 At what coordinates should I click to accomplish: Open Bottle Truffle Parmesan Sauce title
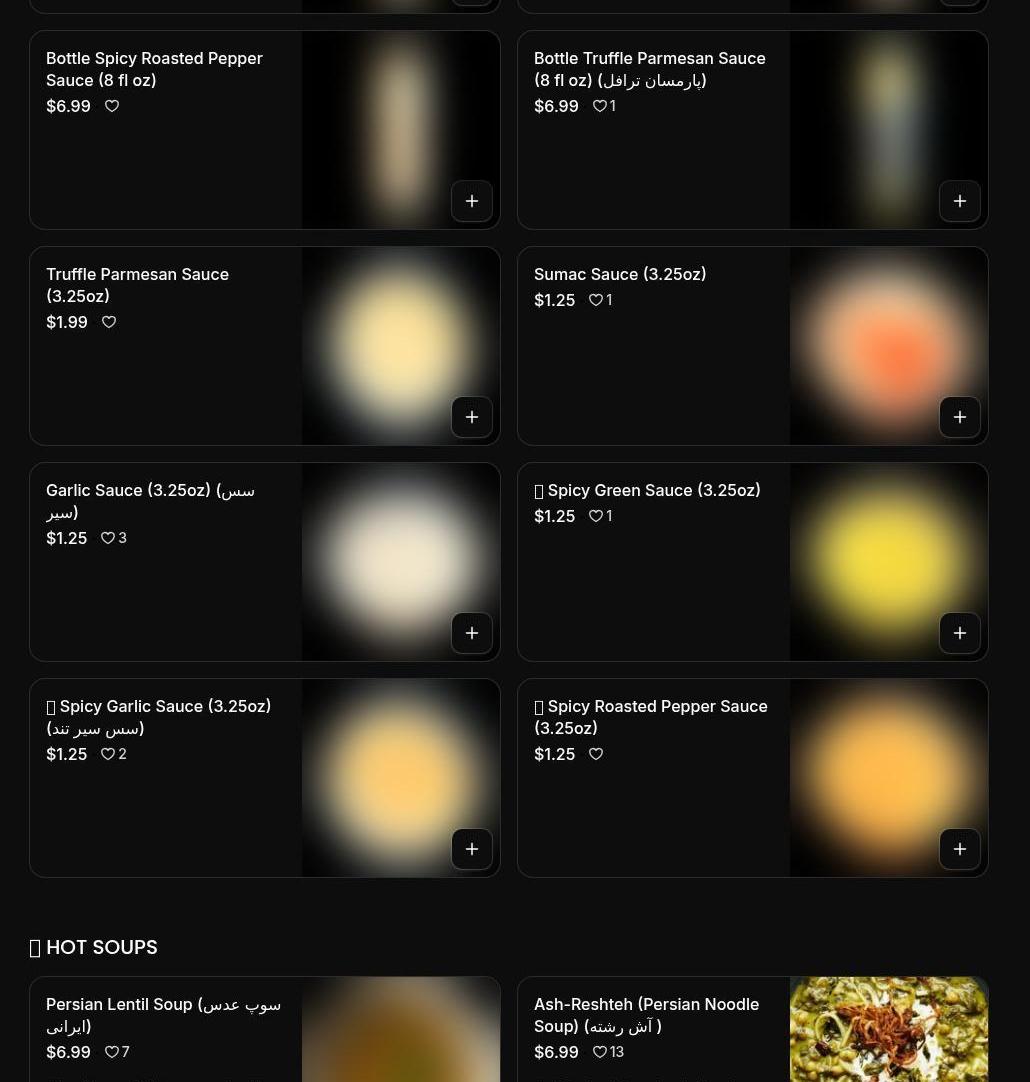650,69
